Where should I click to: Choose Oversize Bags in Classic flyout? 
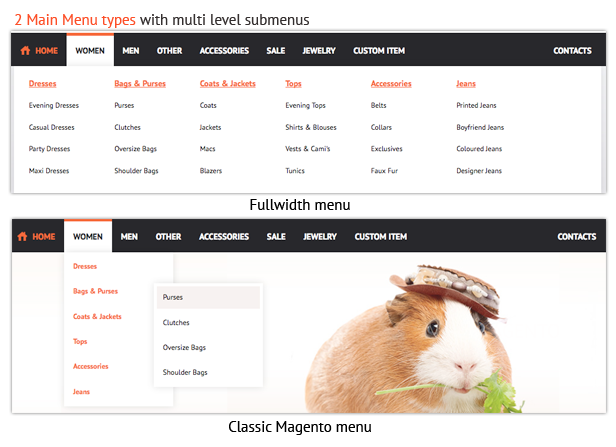184,348
